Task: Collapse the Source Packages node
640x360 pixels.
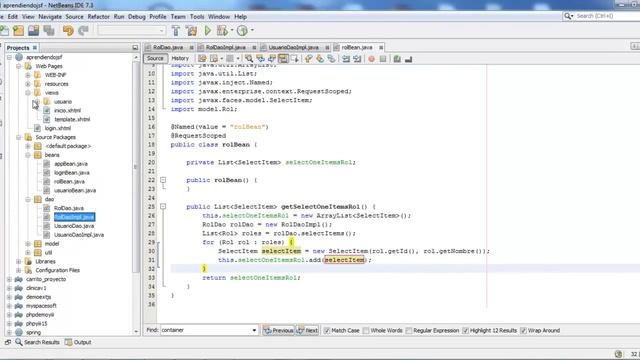Action: pyautogui.click(x=18, y=137)
